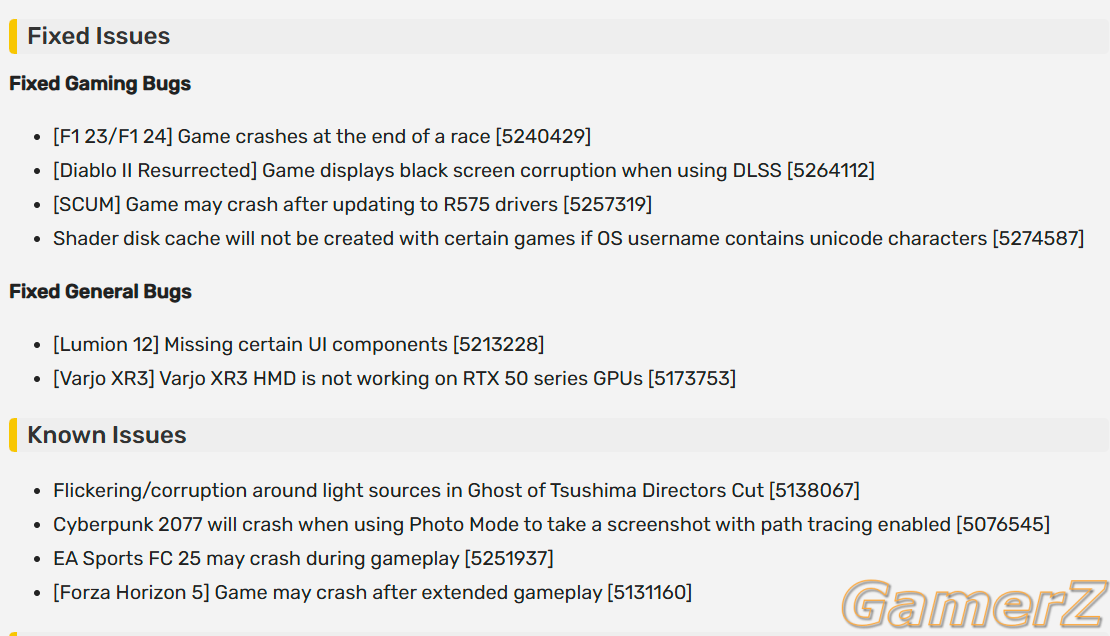Click the Cyberpunk 2077 Photo Mode entry
Screen dimensions: 1110x636
(x=551, y=524)
